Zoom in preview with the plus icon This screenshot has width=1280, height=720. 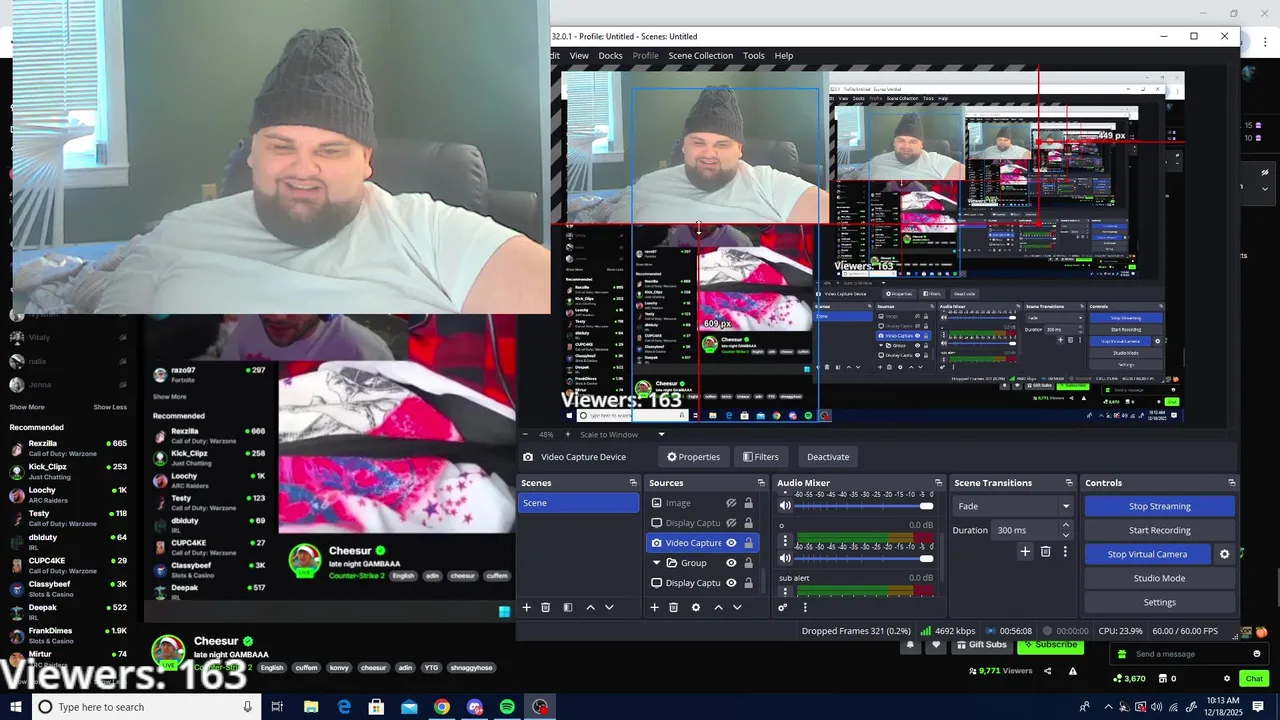tap(567, 434)
